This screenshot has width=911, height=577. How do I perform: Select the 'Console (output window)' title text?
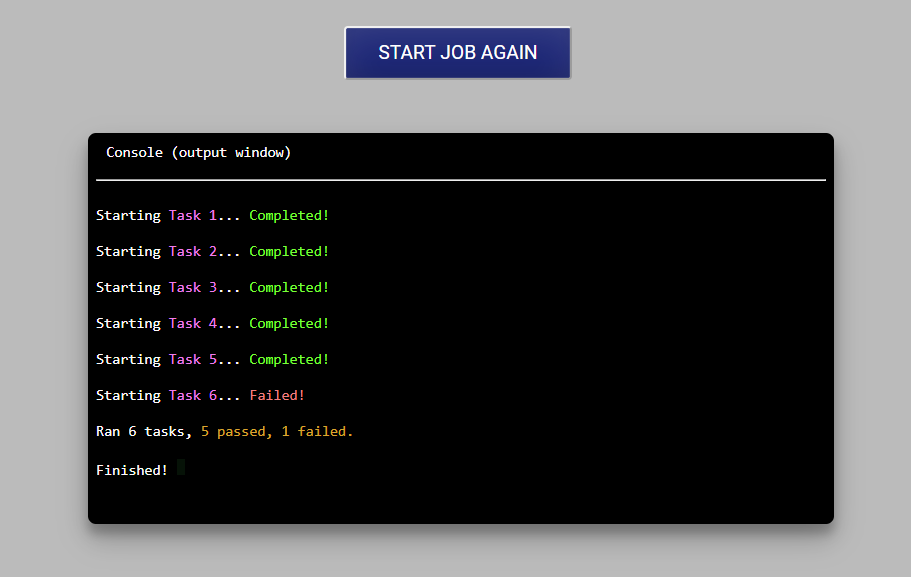[x=198, y=153]
